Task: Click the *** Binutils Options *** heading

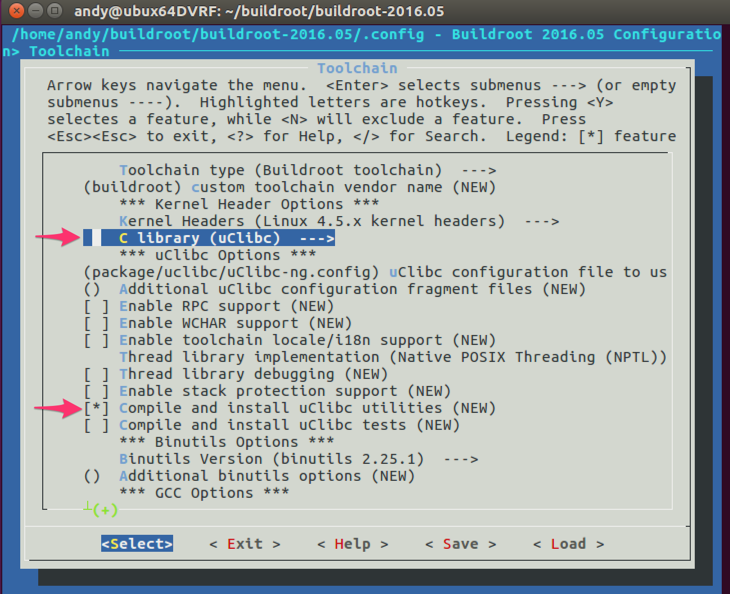Action: (x=226, y=442)
